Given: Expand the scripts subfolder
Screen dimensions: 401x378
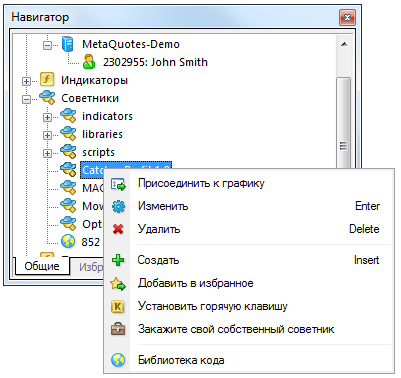Looking at the screenshot, I should coord(47,153).
